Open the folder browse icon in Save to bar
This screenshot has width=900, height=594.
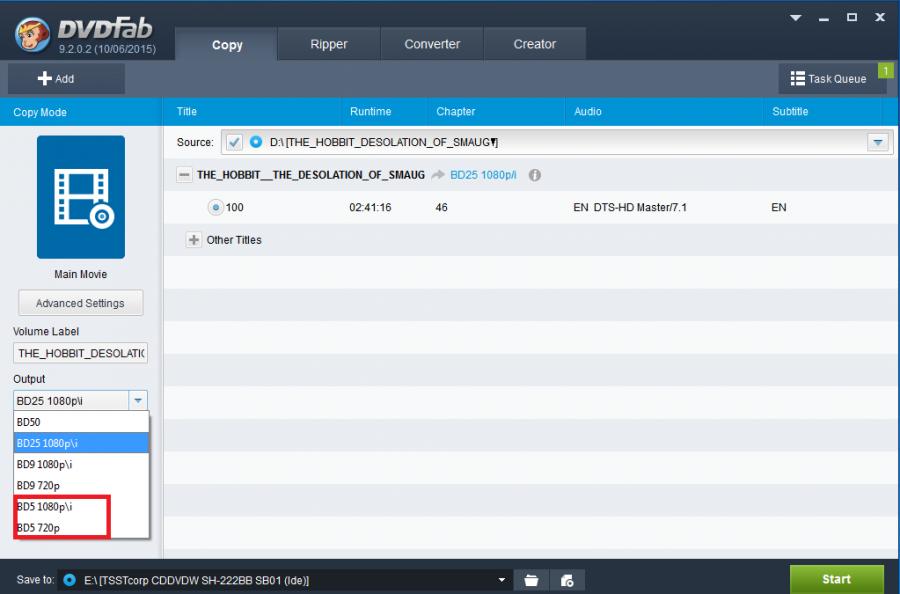532,580
